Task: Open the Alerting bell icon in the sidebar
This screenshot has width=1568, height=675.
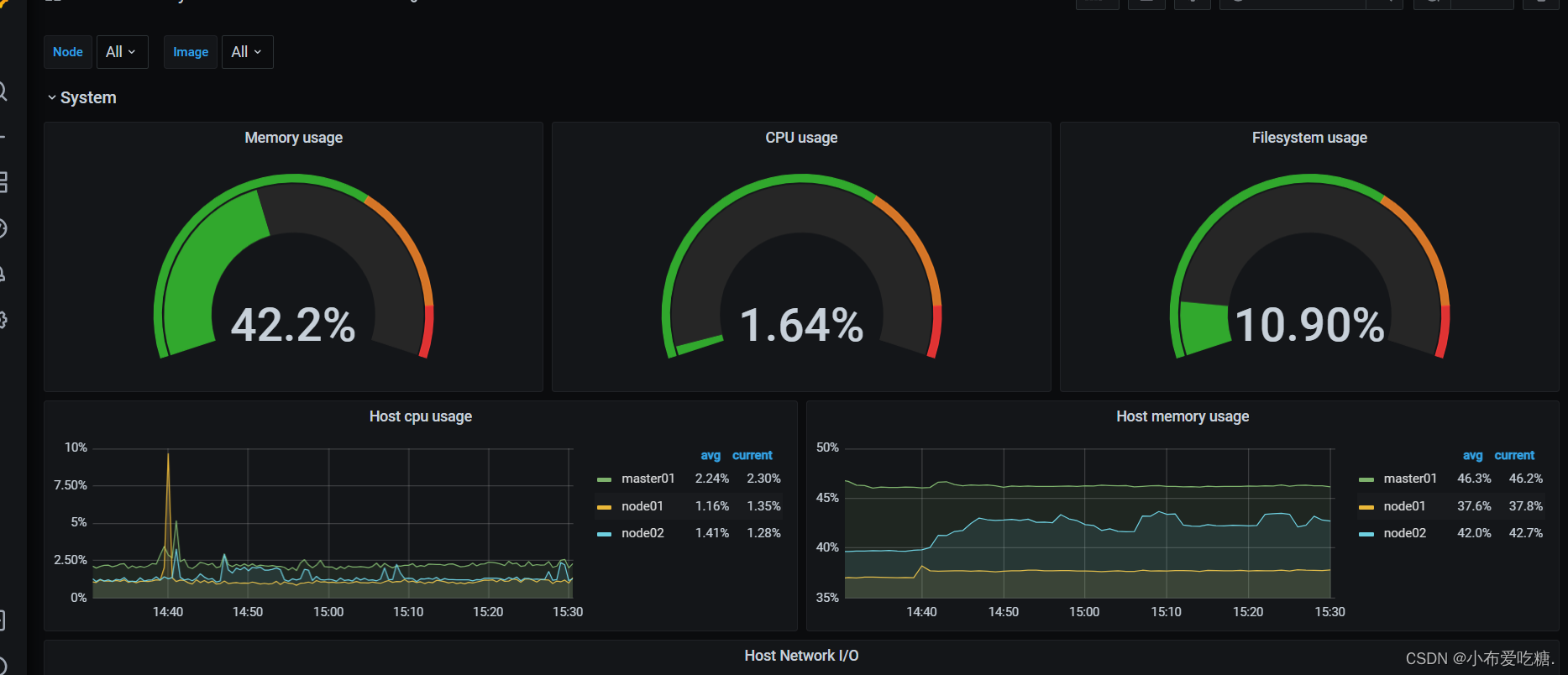Action: (3, 274)
